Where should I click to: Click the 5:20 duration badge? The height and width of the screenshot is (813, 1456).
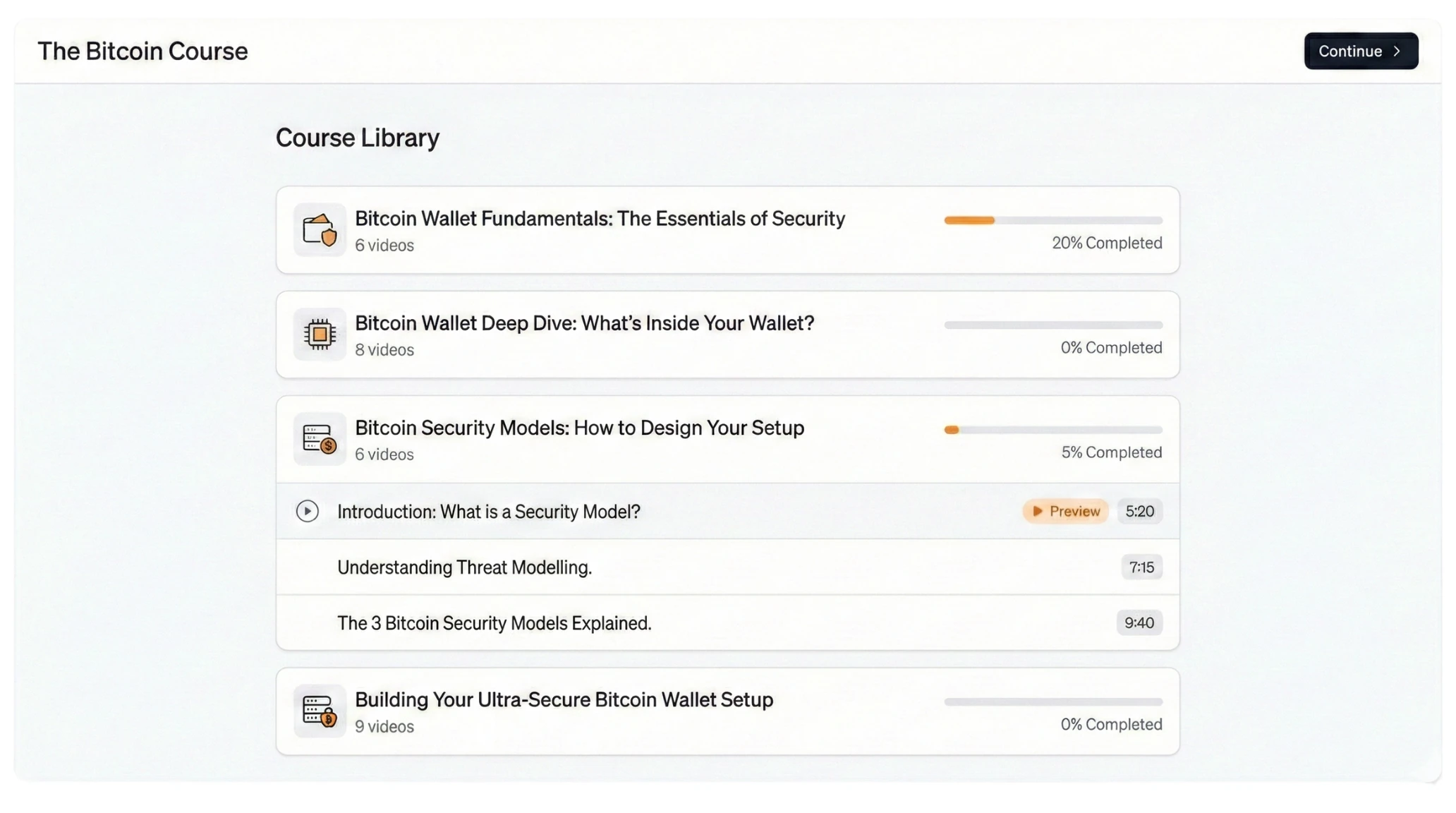click(x=1140, y=511)
